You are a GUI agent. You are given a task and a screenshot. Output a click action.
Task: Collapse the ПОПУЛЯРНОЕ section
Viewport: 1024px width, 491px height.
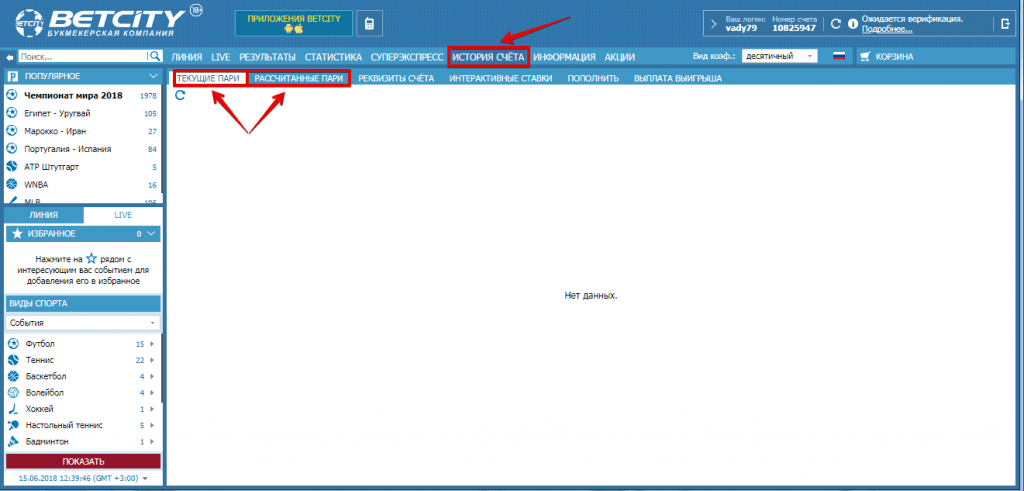pyautogui.click(x=152, y=76)
